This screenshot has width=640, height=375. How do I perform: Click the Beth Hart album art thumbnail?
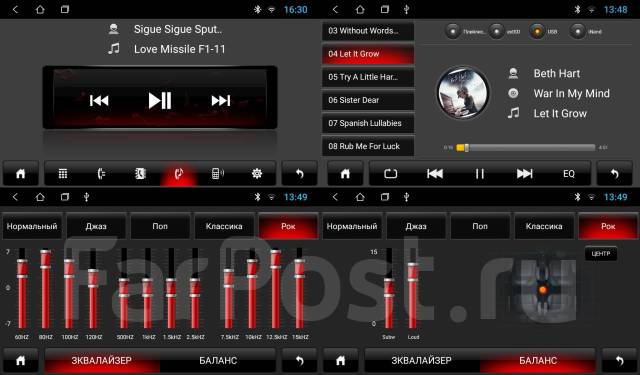click(463, 93)
